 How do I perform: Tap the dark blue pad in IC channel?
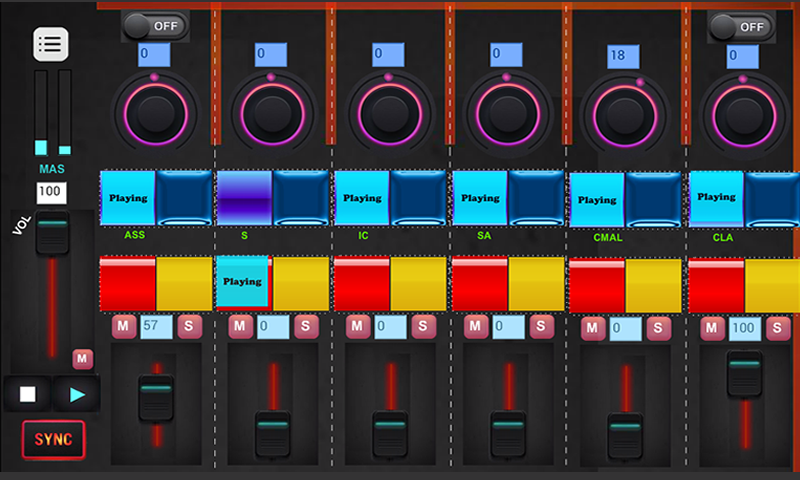(418, 198)
